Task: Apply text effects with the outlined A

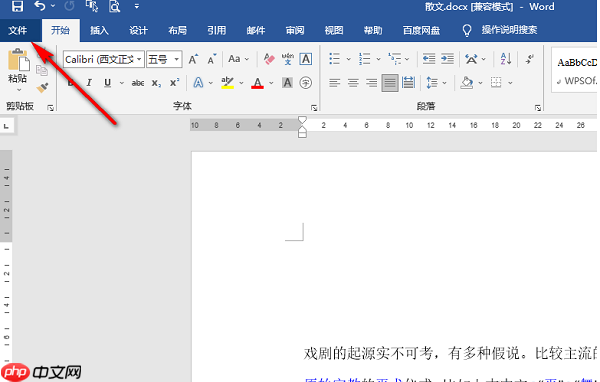Action: click(x=198, y=82)
